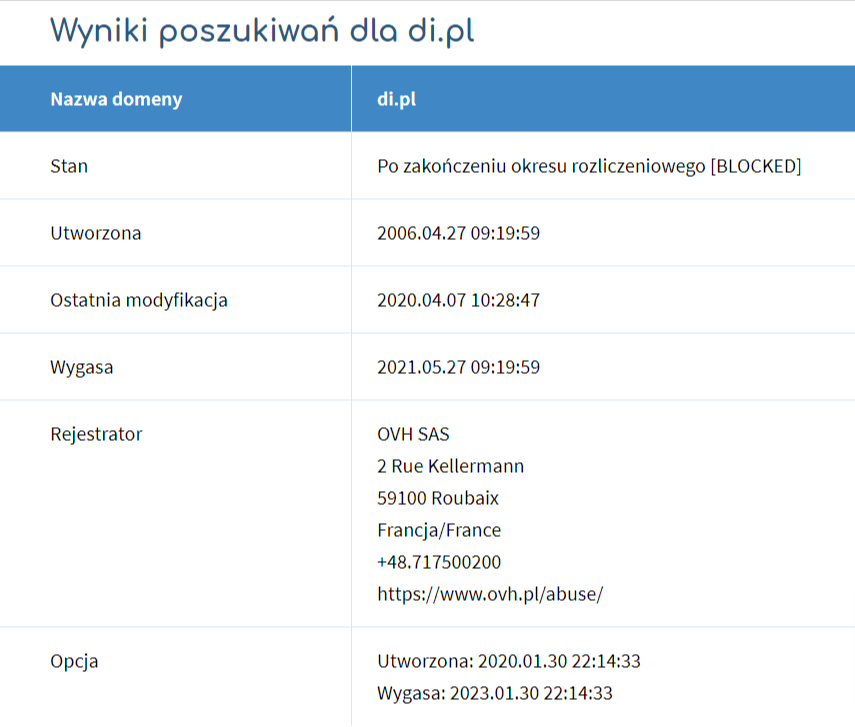Select the expiry date 2021.05.27 09:19:59
Screen dimensions: 855x727
458,367
